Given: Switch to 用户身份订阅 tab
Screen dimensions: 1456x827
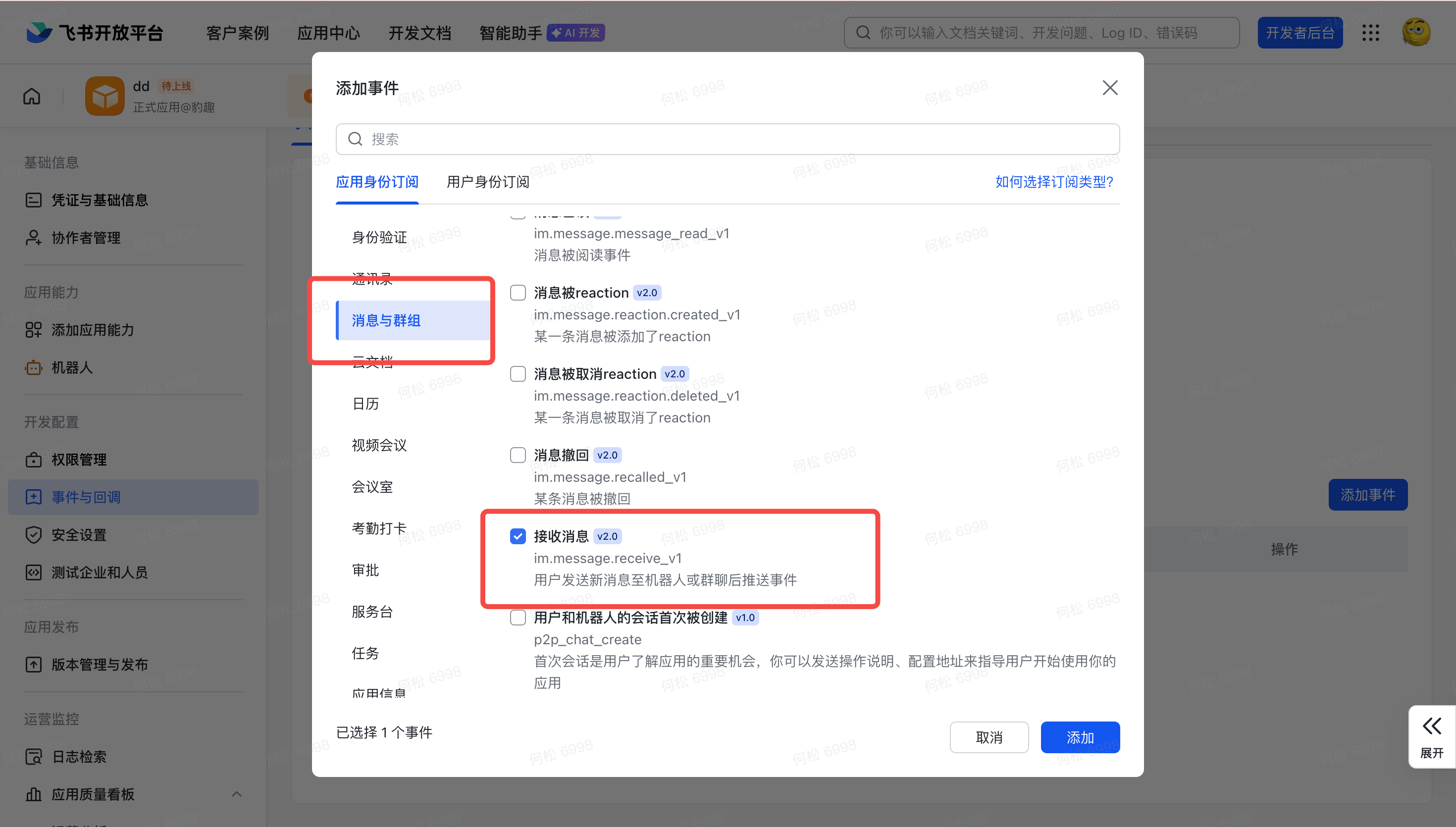Looking at the screenshot, I should click(488, 182).
